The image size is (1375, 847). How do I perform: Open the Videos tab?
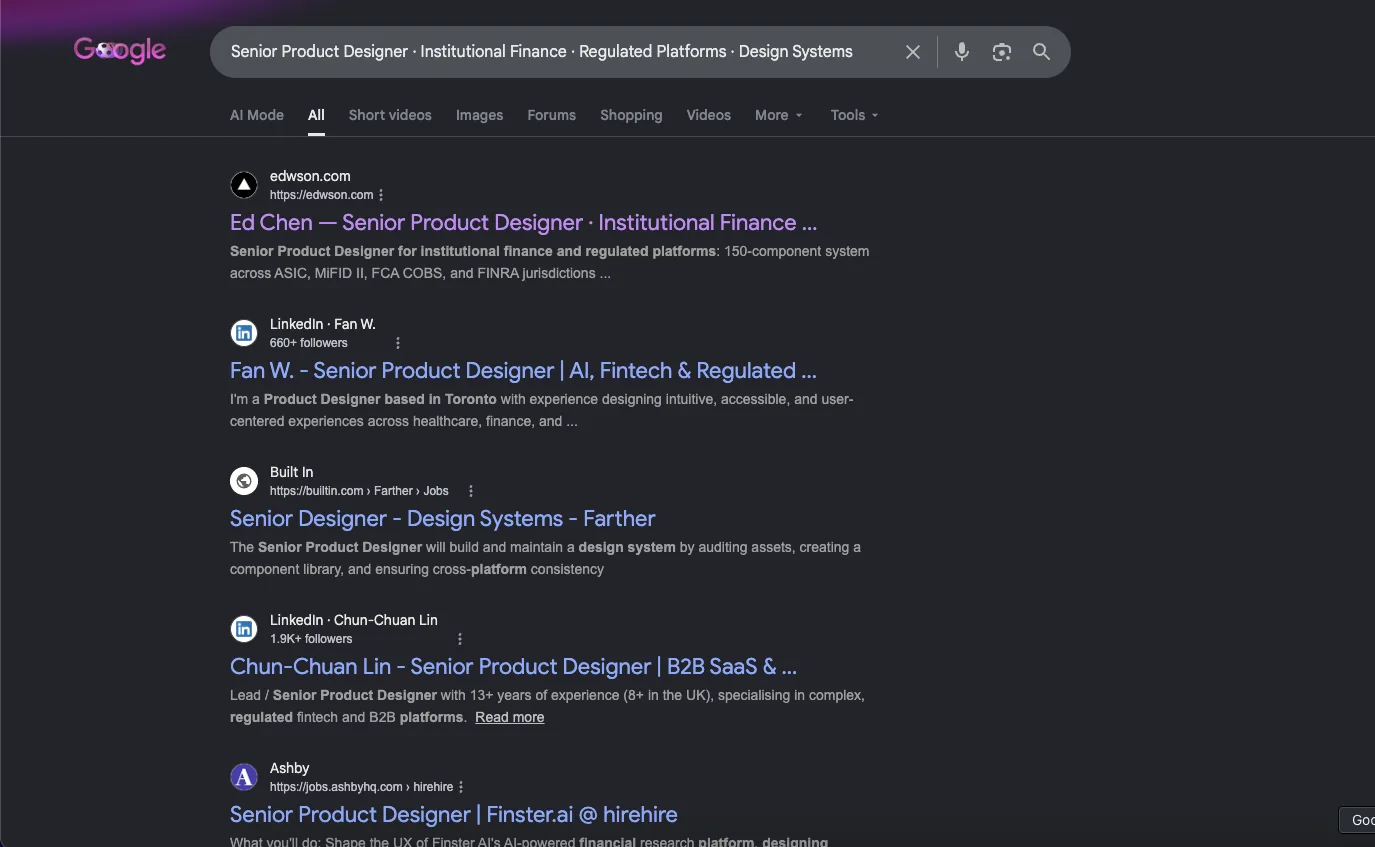pos(709,115)
